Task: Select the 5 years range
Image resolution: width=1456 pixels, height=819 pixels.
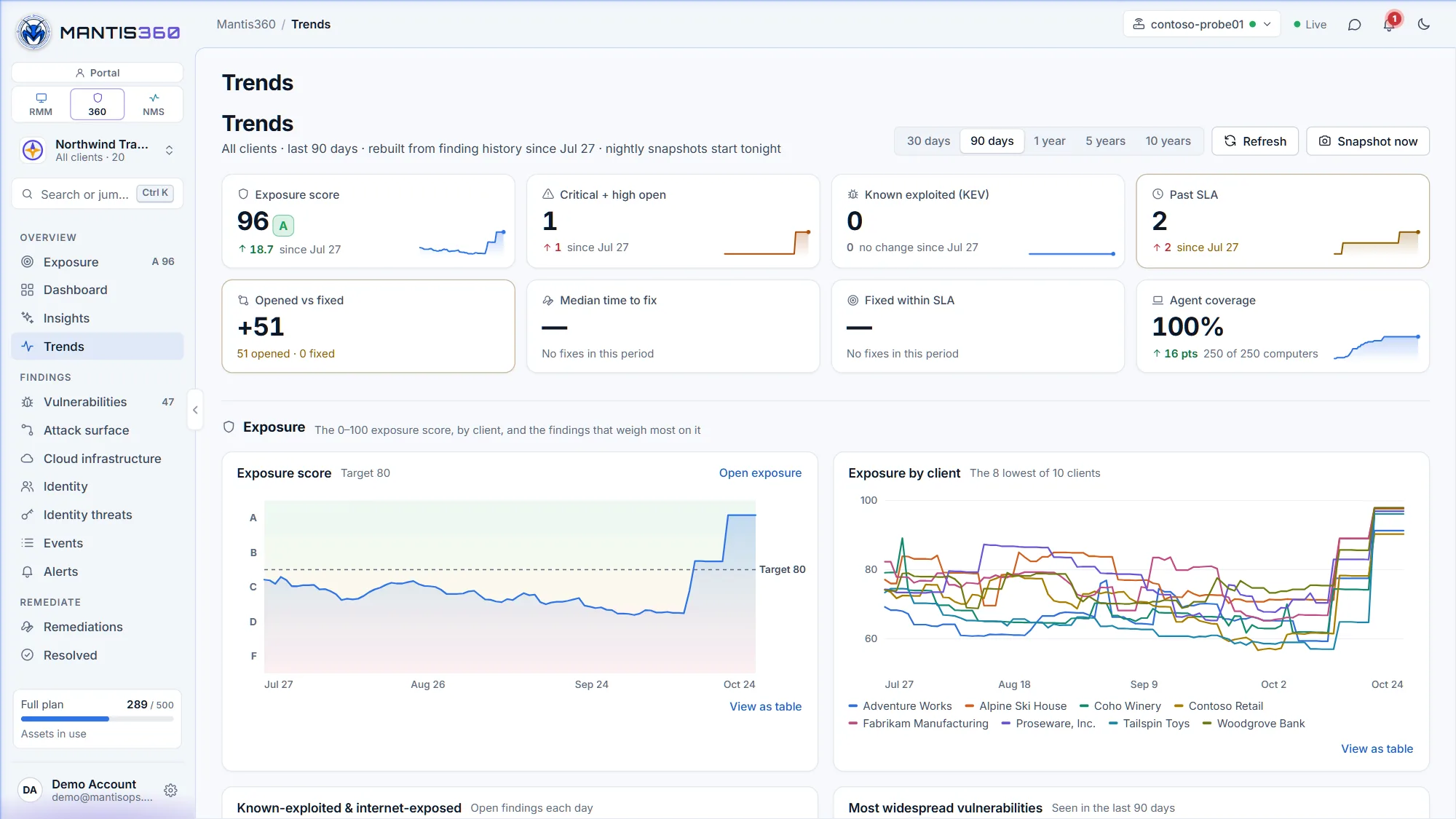Action: [1105, 141]
